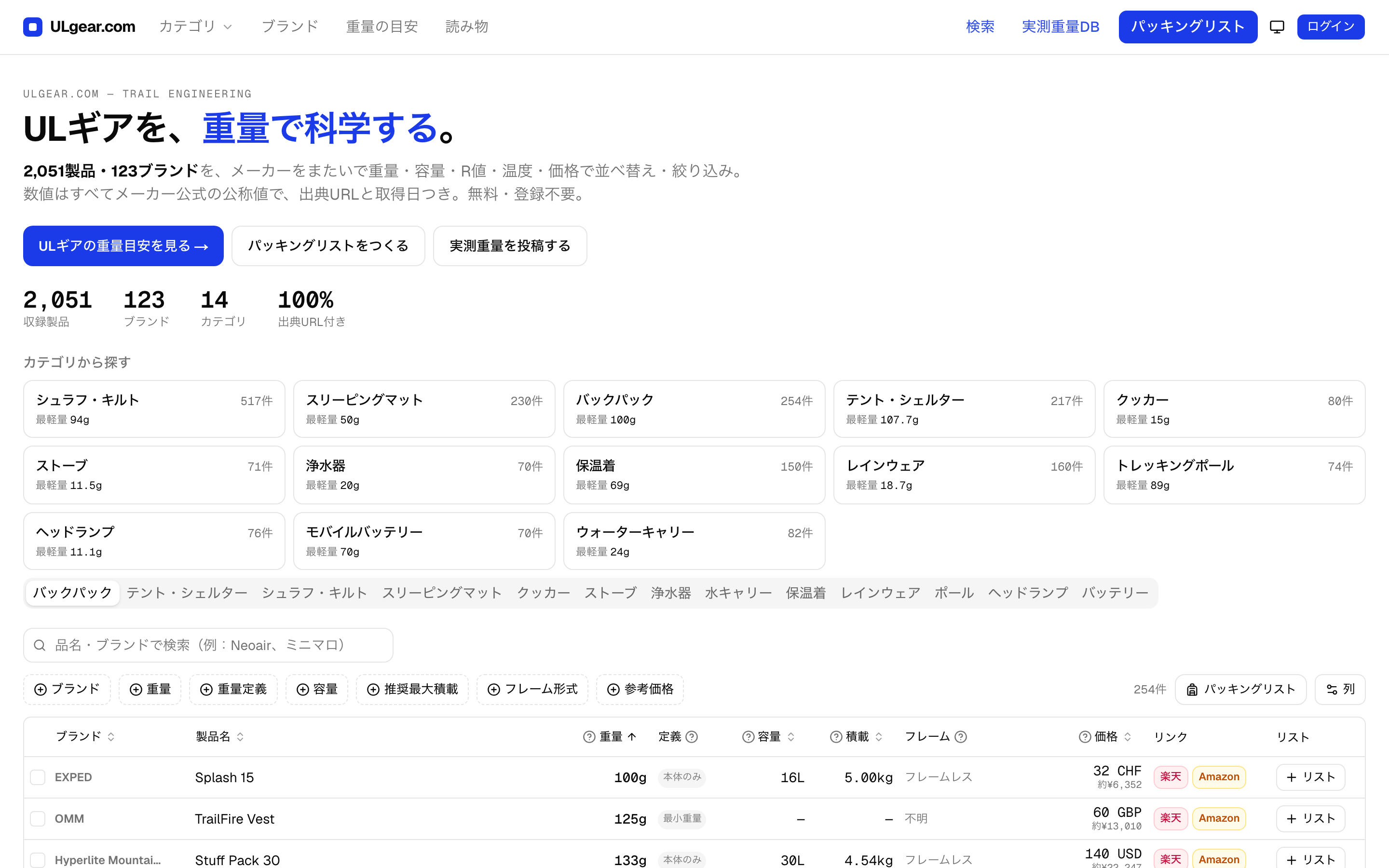Click the パッキングリストをつくる button
Image resolution: width=1389 pixels, height=868 pixels.
[328, 246]
